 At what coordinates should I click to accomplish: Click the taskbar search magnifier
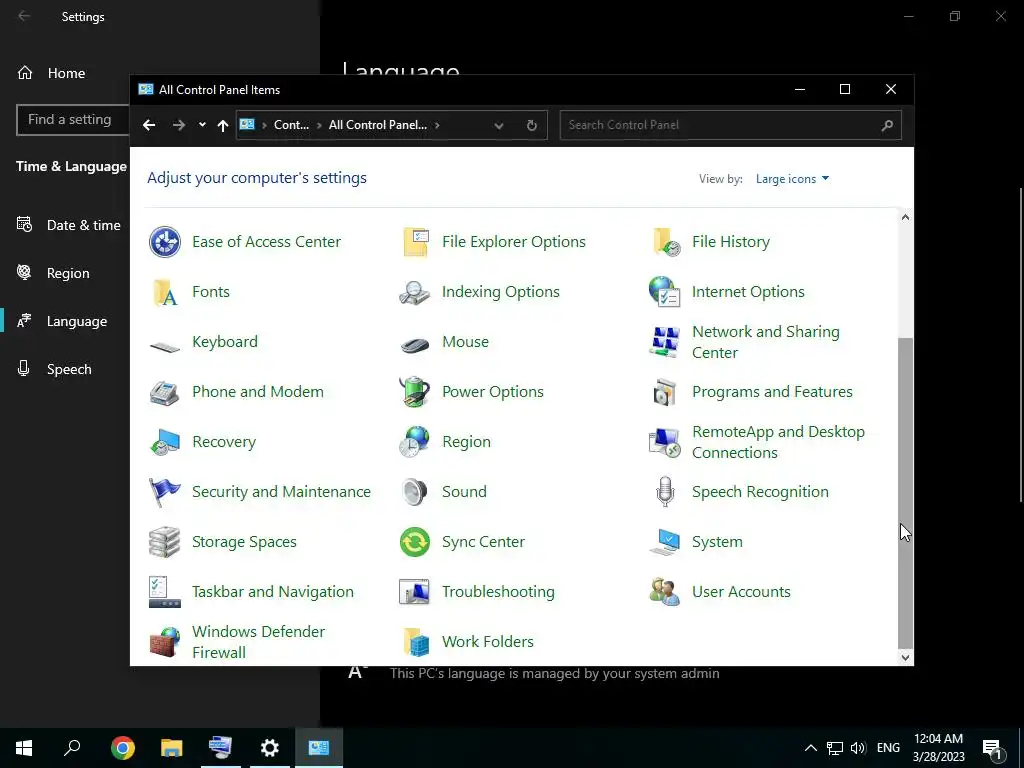pos(72,748)
